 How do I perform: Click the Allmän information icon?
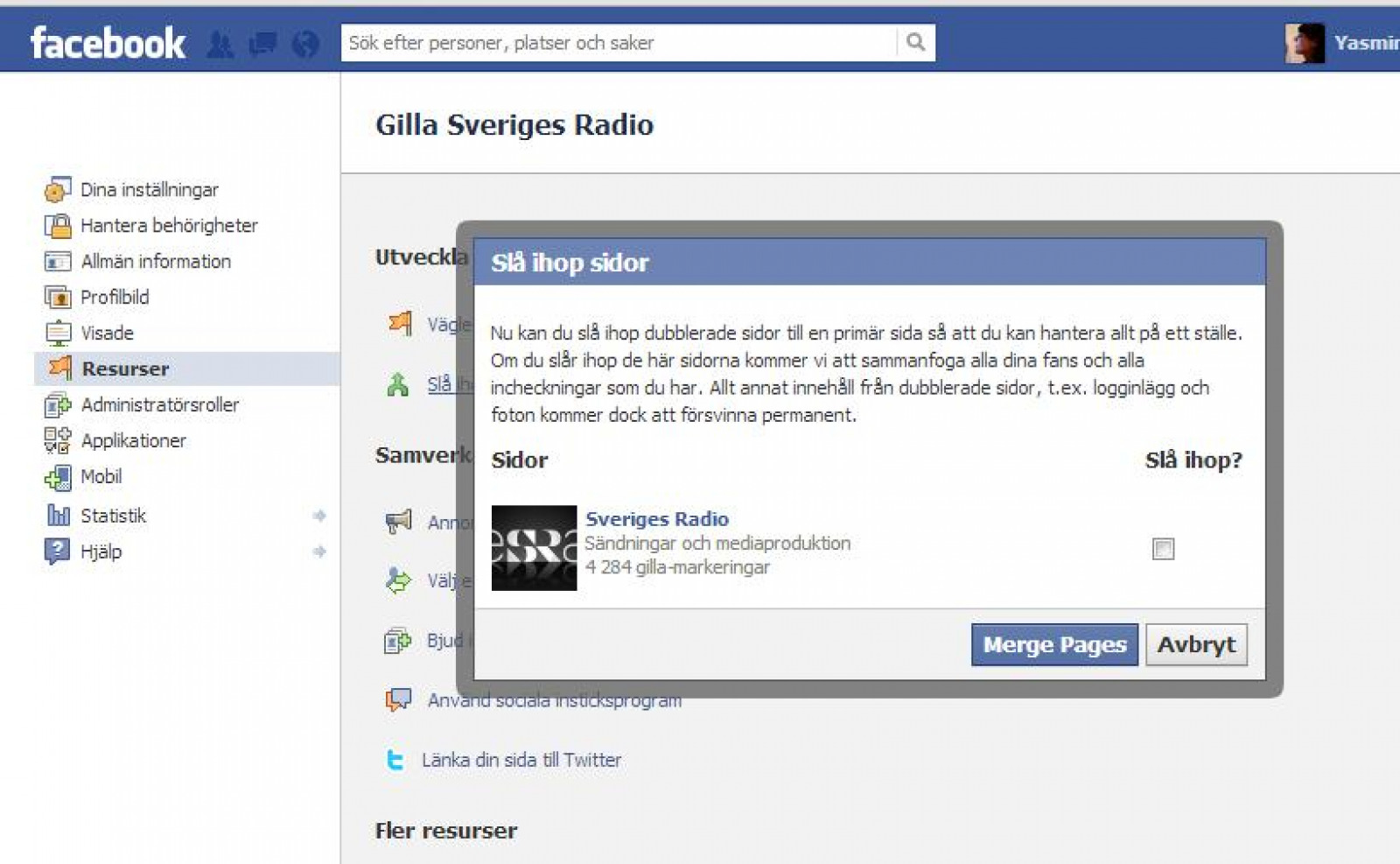click(x=58, y=262)
